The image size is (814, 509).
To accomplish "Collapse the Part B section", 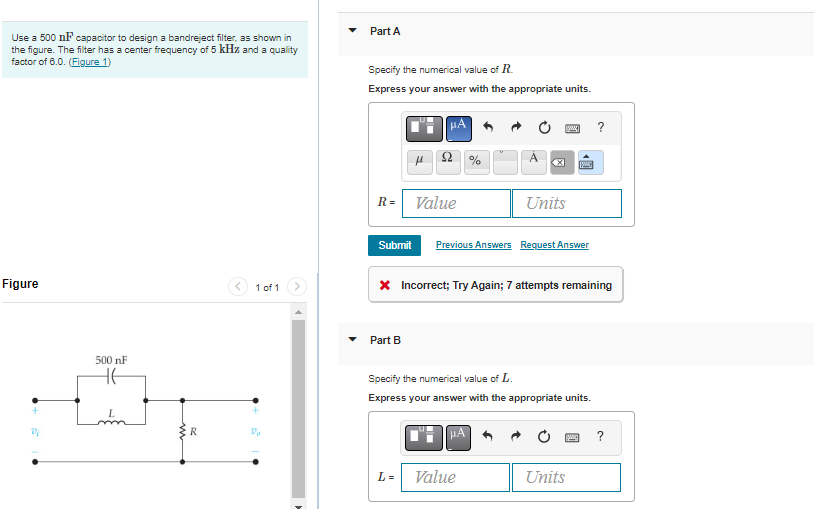I will 352,340.
